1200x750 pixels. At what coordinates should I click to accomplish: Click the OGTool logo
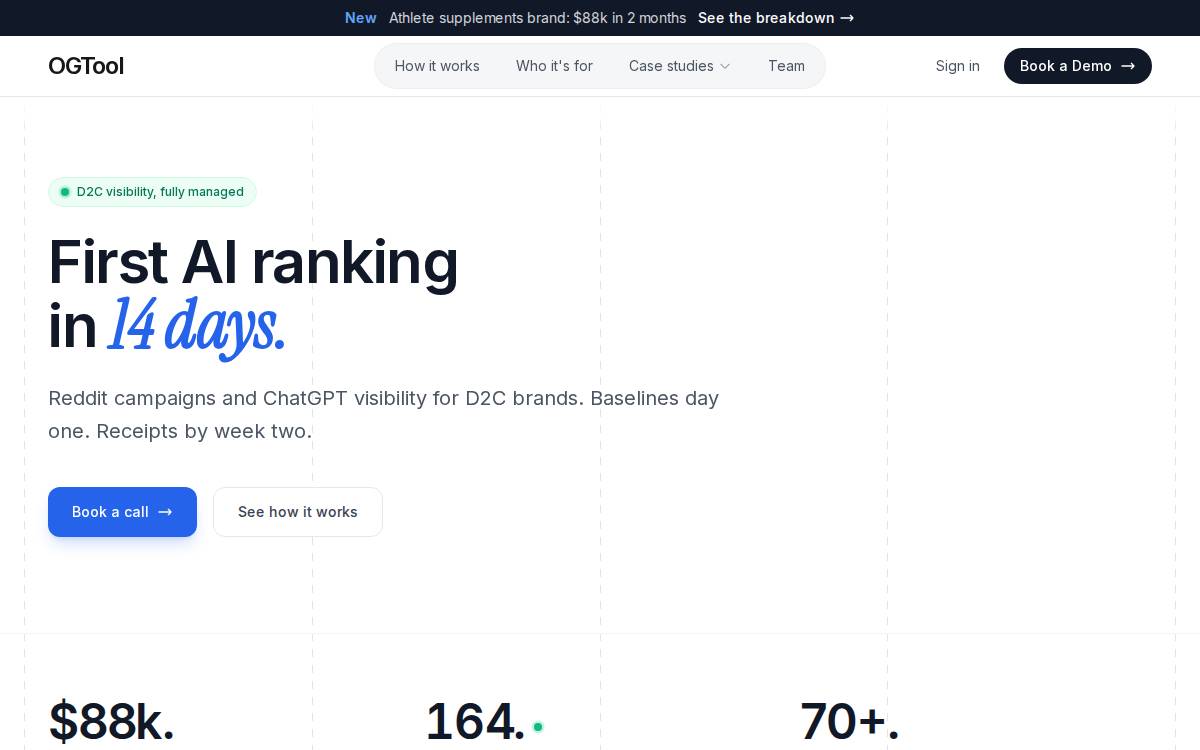(86, 66)
